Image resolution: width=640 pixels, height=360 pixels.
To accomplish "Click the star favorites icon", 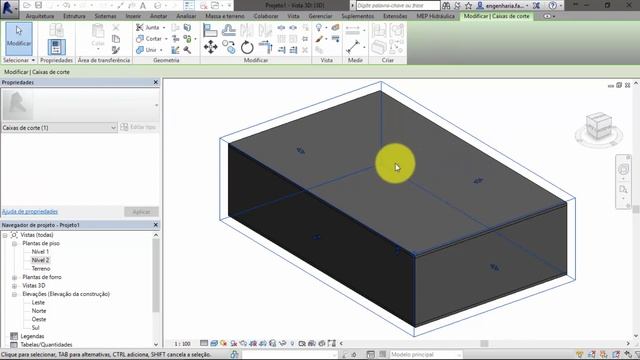I will point(469,5).
